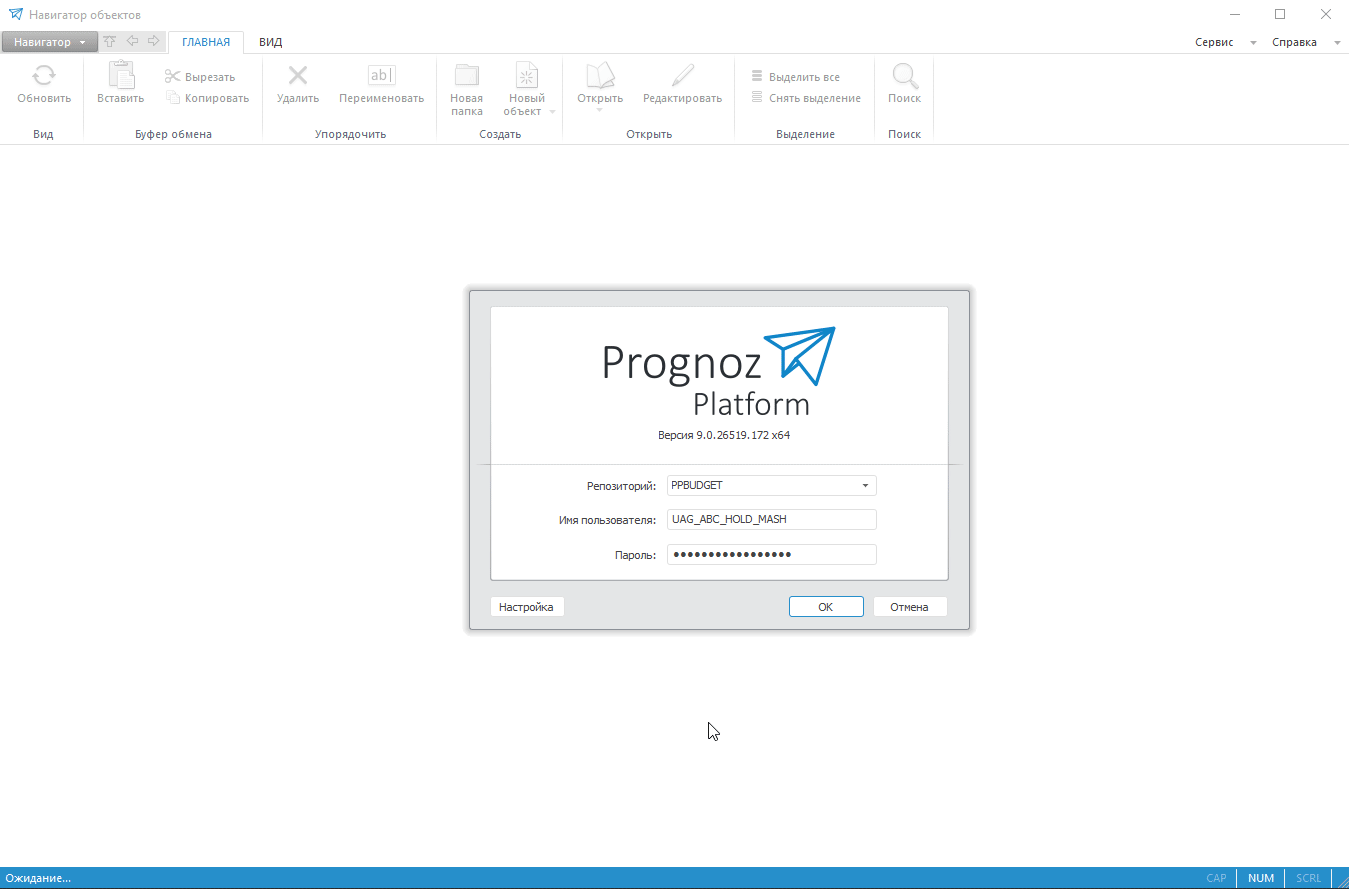
Task: Click the up-level arrow in the quick toolbar
Action: [x=110, y=42]
